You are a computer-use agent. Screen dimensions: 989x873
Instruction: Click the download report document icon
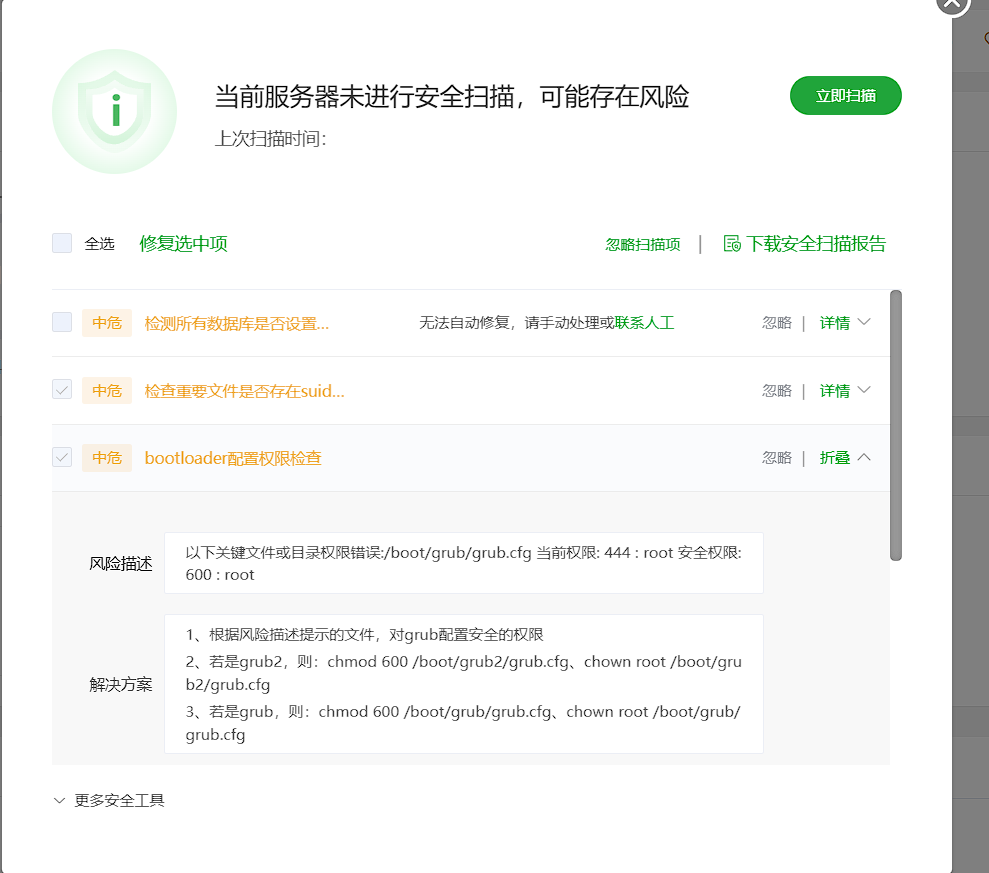click(x=732, y=244)
